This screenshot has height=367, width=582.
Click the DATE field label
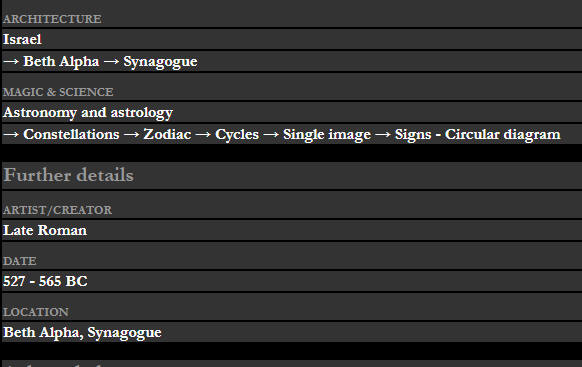[20, 261]
